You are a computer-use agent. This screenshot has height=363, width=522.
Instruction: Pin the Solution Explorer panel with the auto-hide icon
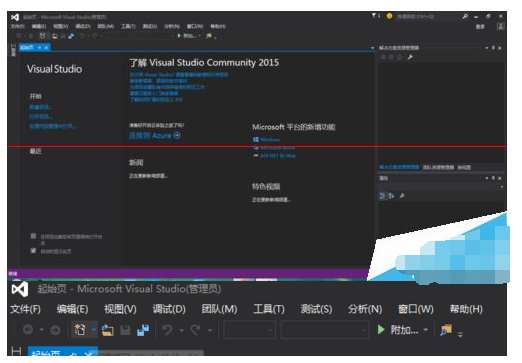coord(493,48)
